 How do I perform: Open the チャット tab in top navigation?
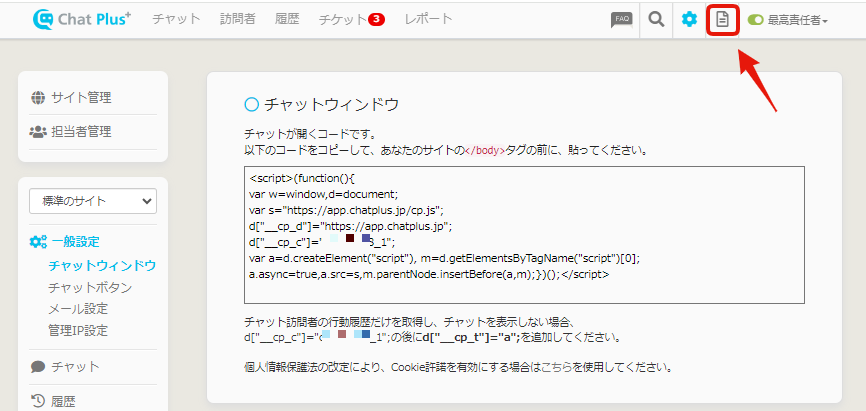click(176, 19)
